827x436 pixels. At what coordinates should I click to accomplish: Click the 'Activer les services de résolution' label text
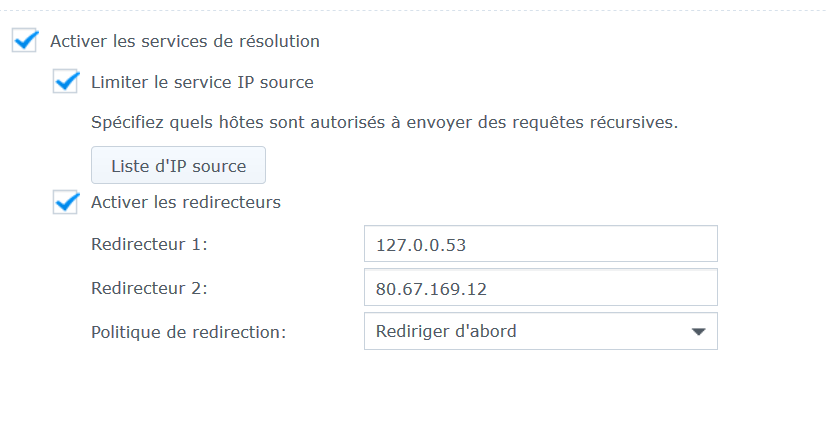[185, 42]
